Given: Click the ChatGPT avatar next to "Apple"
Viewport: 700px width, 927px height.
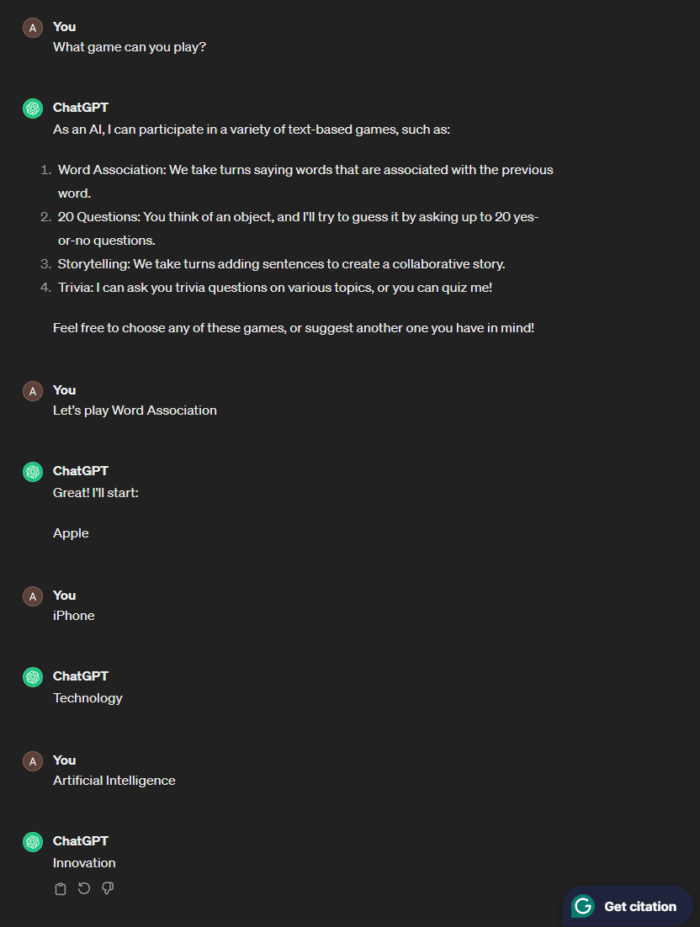Looking at the screenshot, I should click(33, 471).
